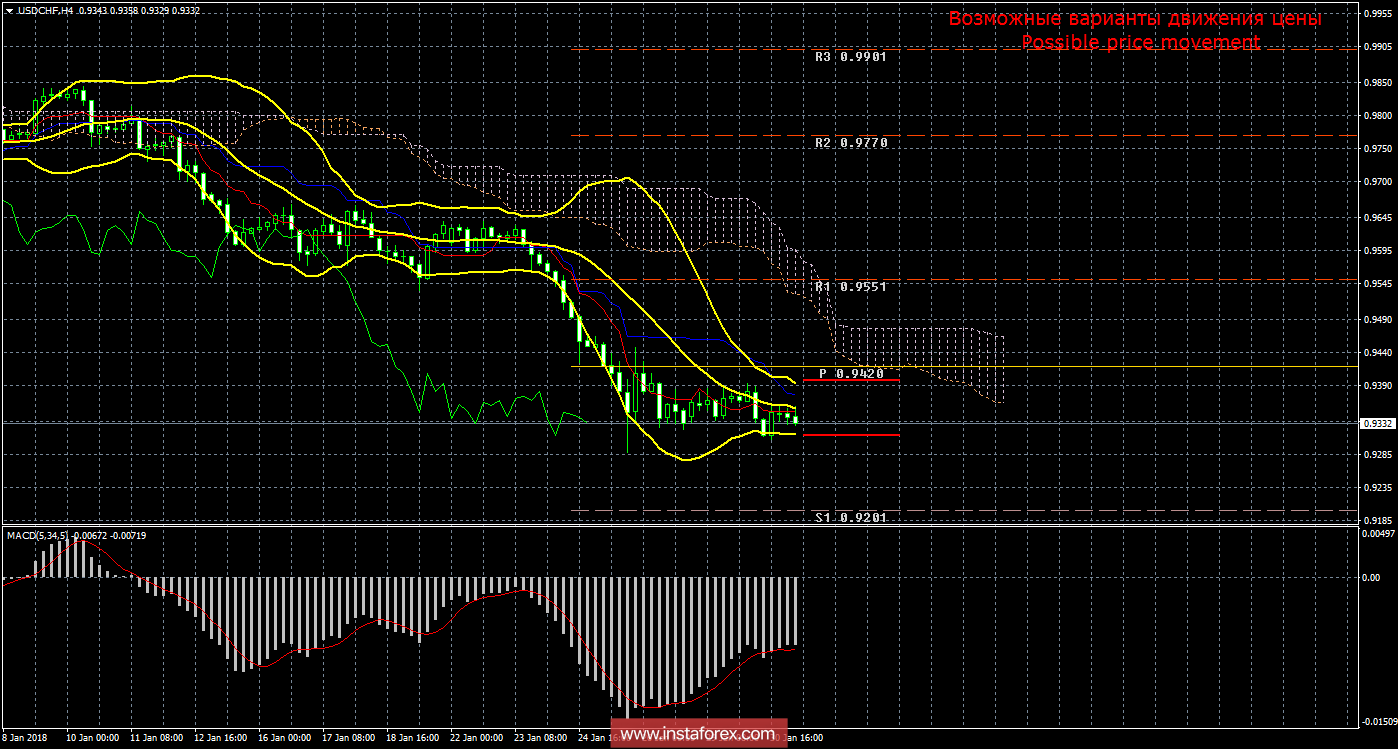
Task: Click the 16 Jan 00:00 time axis label
Action: pos(285,738)
